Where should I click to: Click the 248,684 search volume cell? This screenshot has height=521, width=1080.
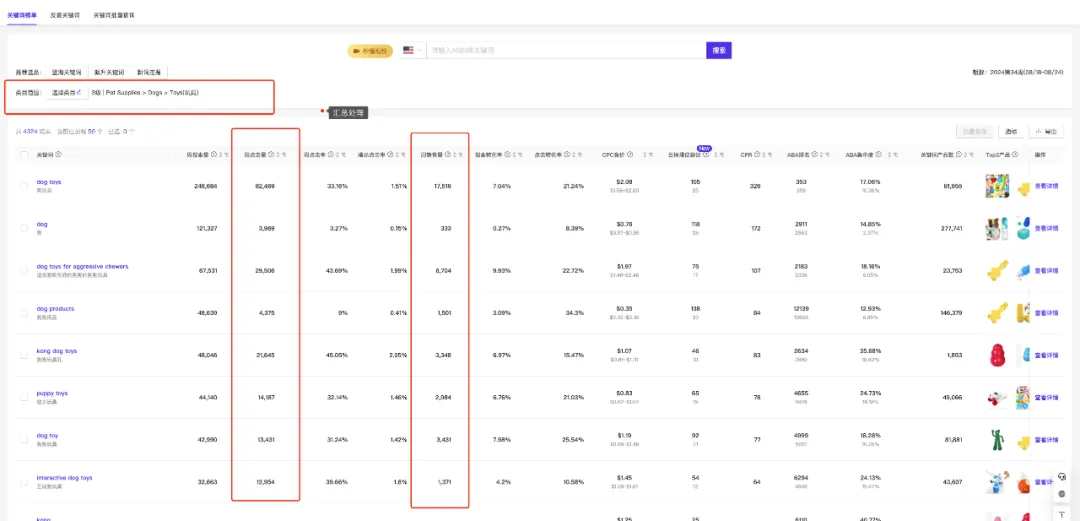pos(205,186)
